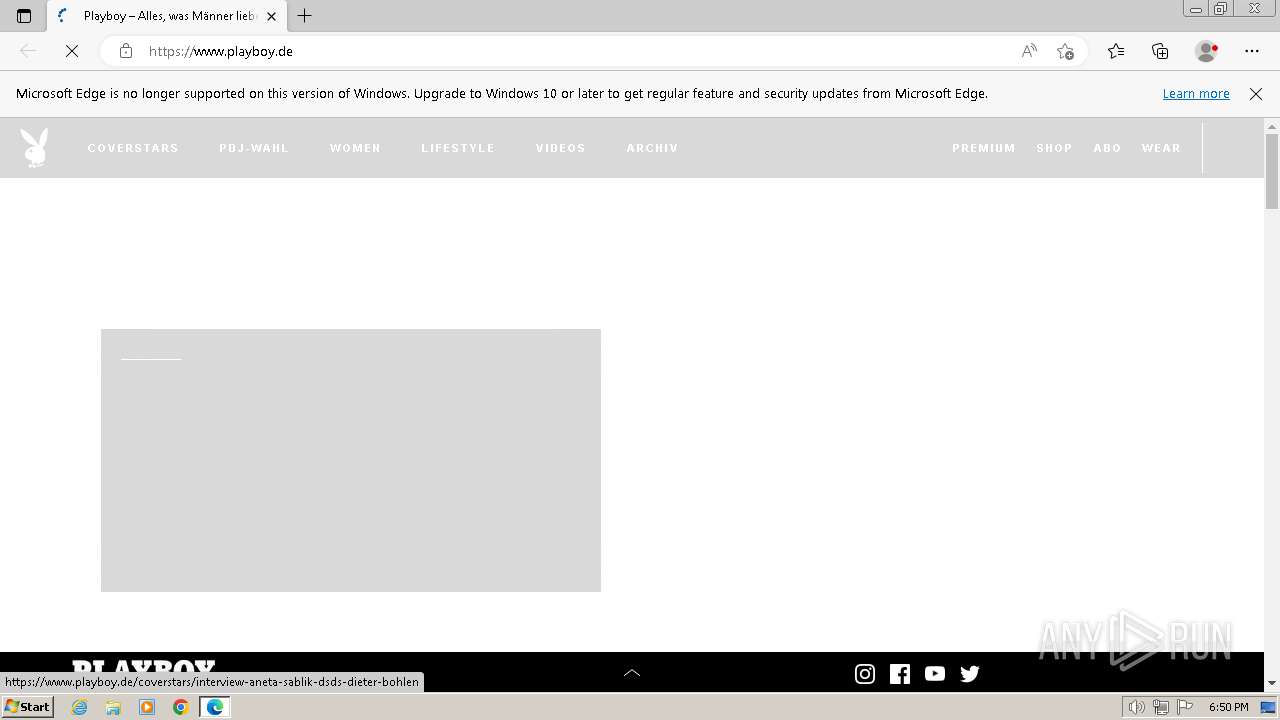Add this page to favorites star
Image resolution: width=1280 pixels, height=720 pixels.
(1065, 51)
